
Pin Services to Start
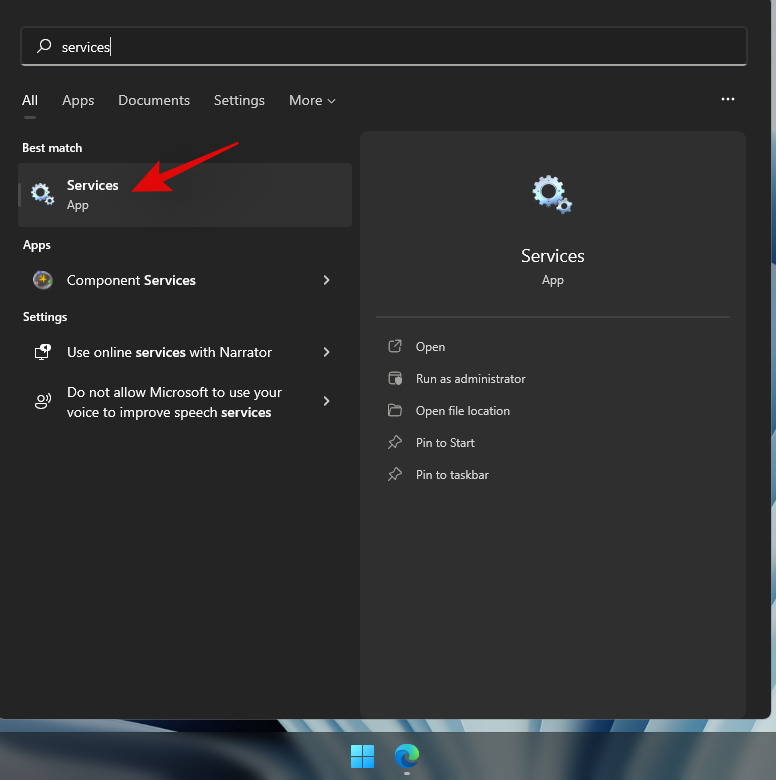[x=445, y=443]
